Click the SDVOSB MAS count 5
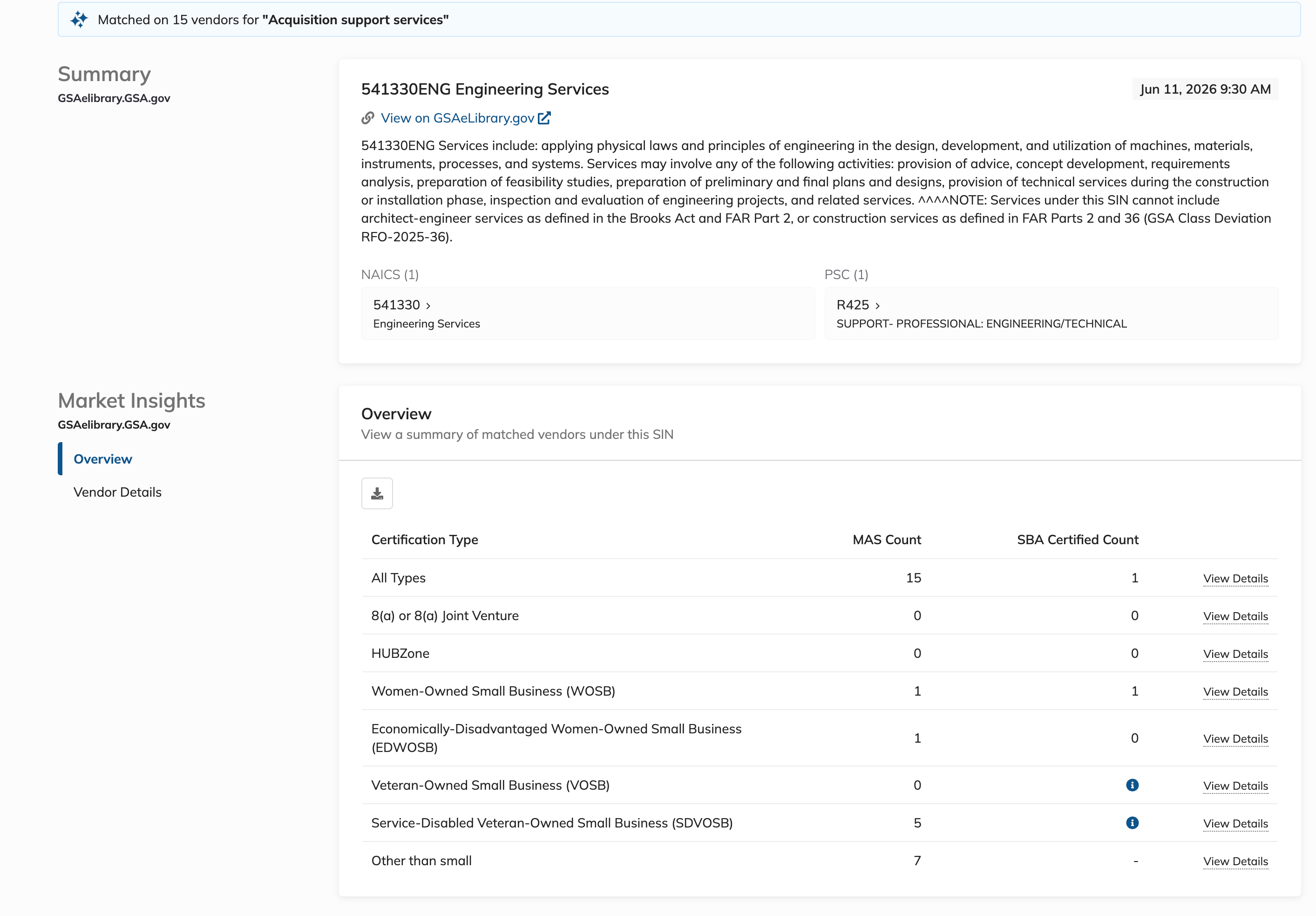This screenshot has height=916, width=1316. [917, 823]
